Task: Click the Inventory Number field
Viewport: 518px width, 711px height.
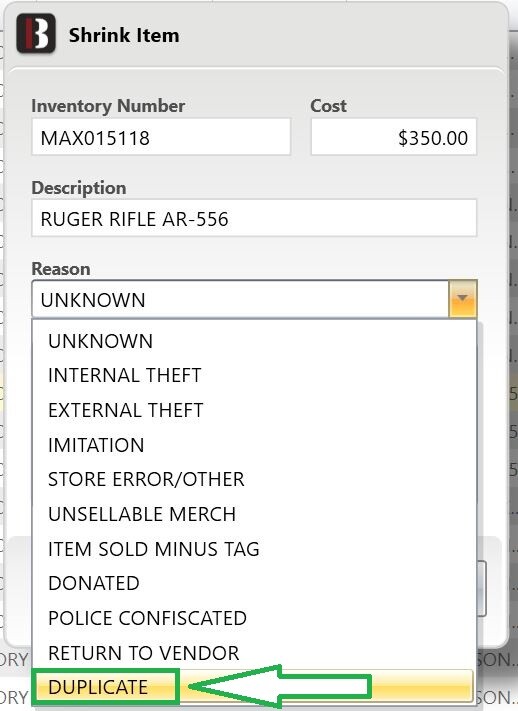Action: [161, 137]
